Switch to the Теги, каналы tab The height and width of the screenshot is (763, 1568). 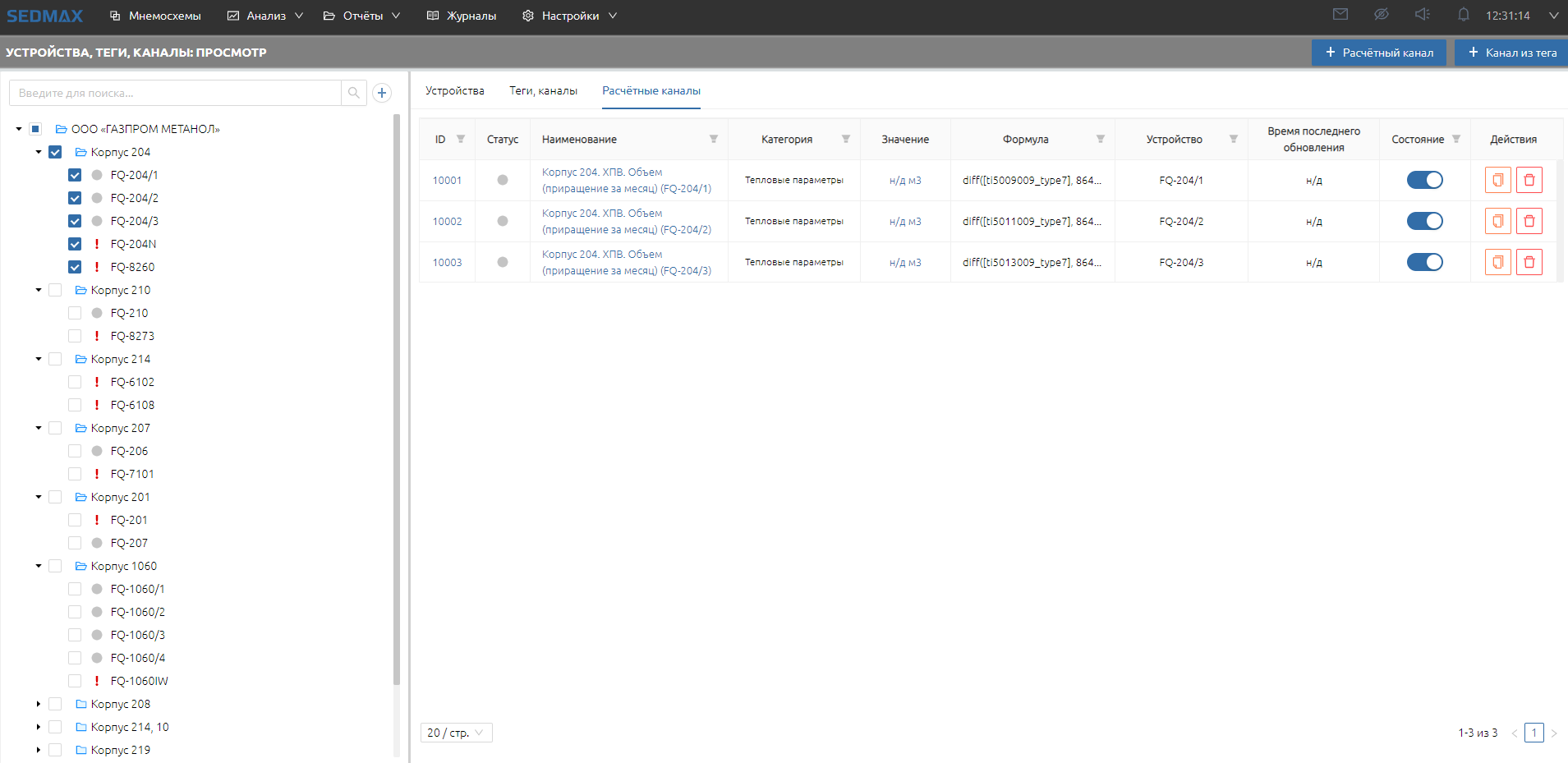point(543,90)
